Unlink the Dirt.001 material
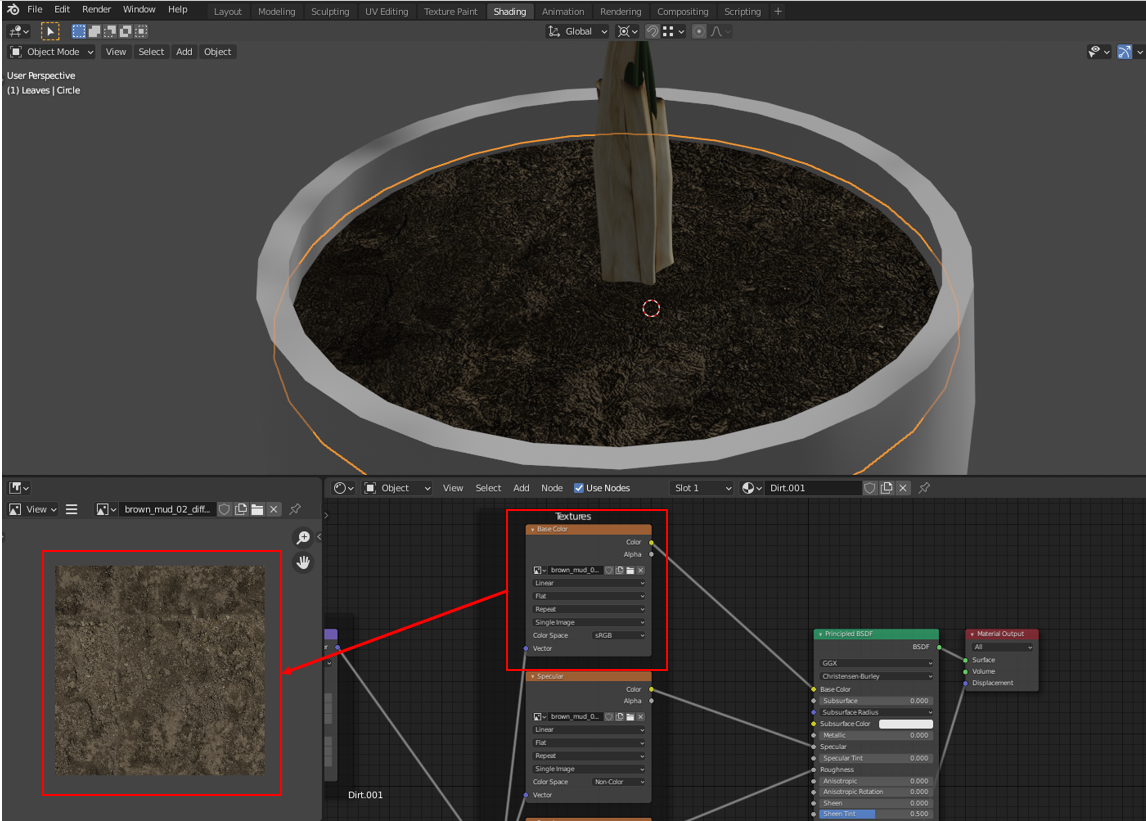This screenshot has height=821, width=1146. click(x=903, y=488)
